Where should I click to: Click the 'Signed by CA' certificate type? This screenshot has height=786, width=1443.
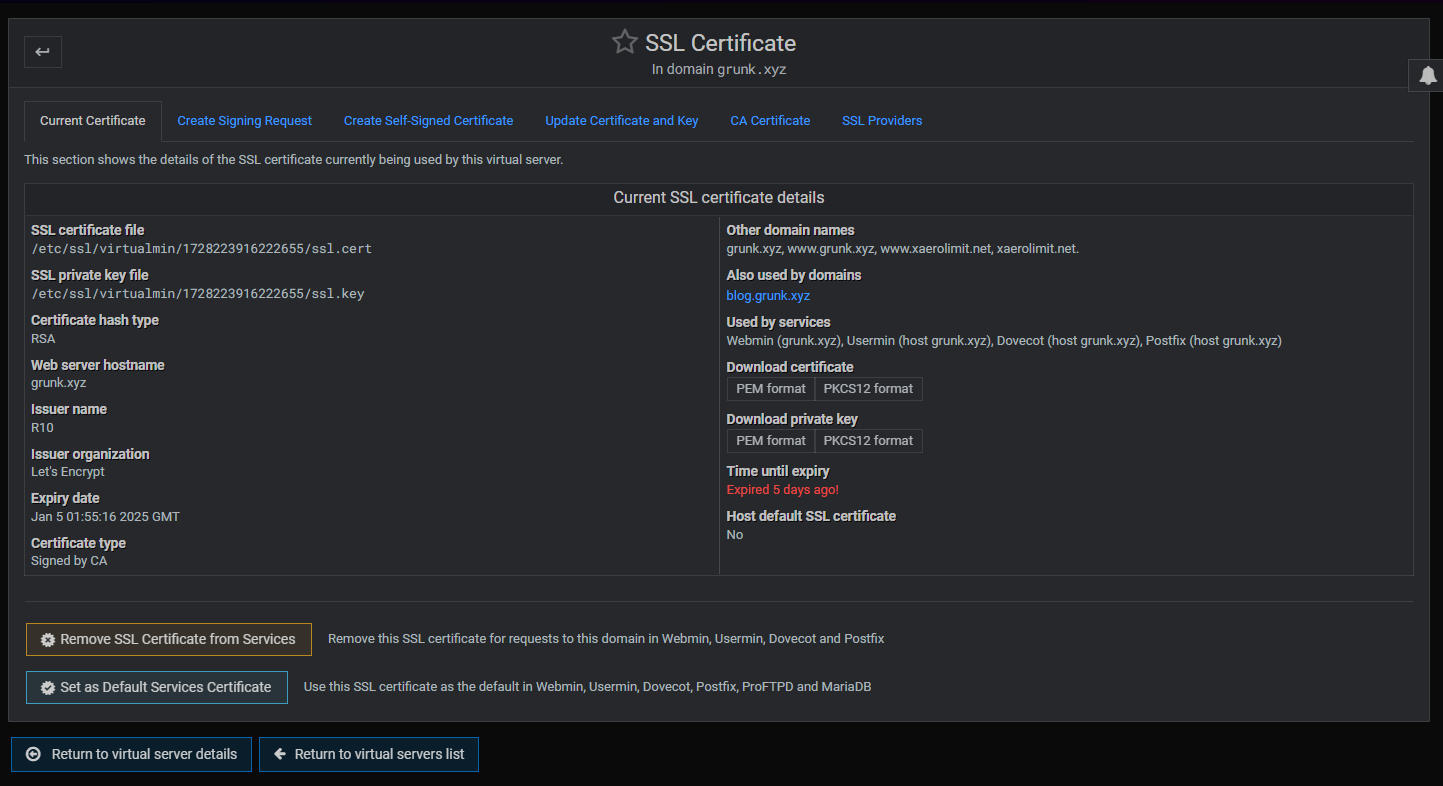69,561
